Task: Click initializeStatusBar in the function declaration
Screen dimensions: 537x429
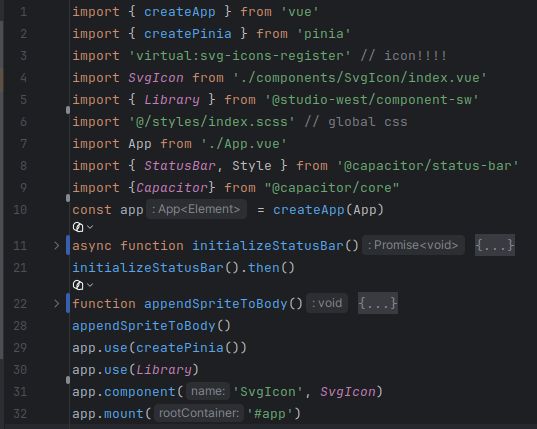Action: click(x=267, y=246)
